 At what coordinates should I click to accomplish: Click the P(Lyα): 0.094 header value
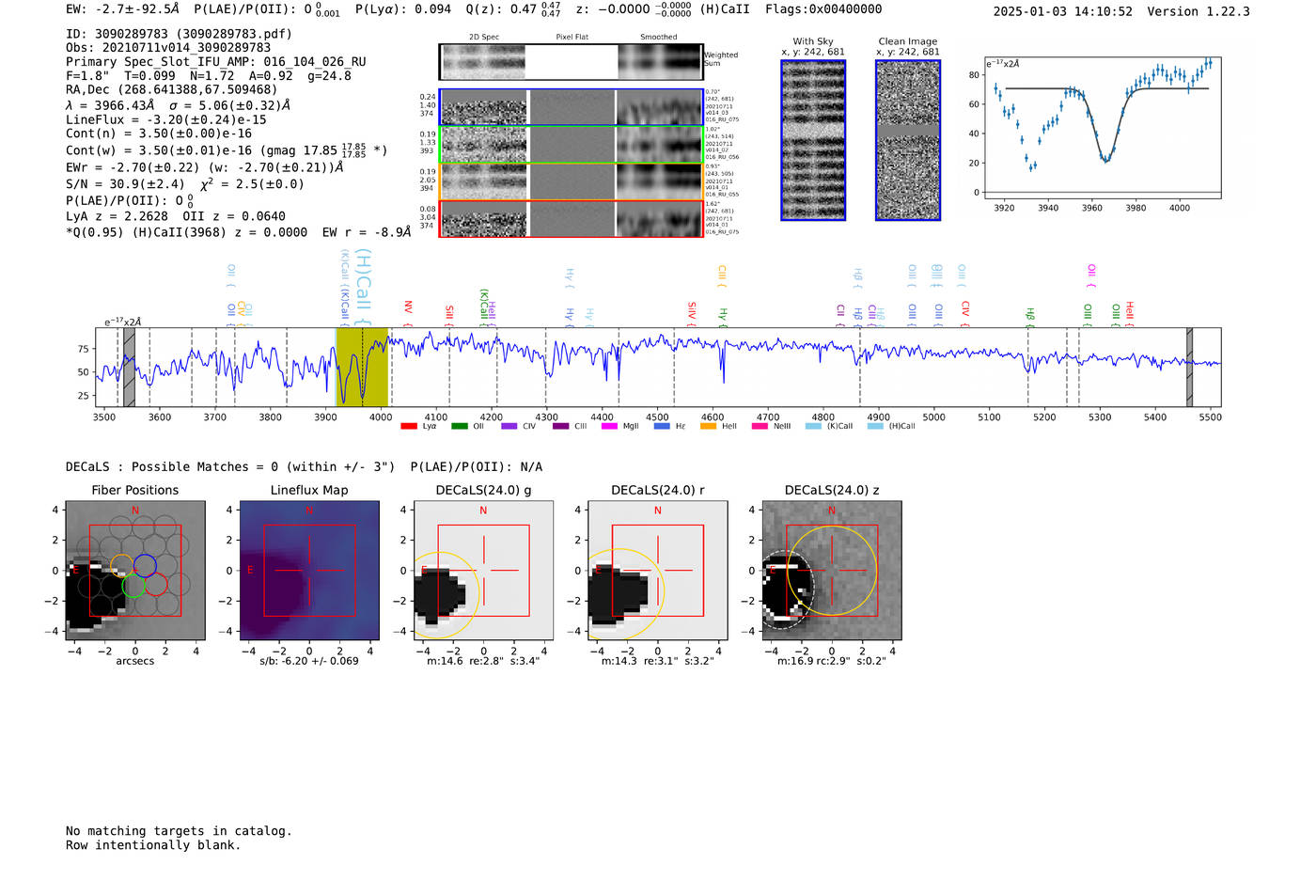[403, 9]
